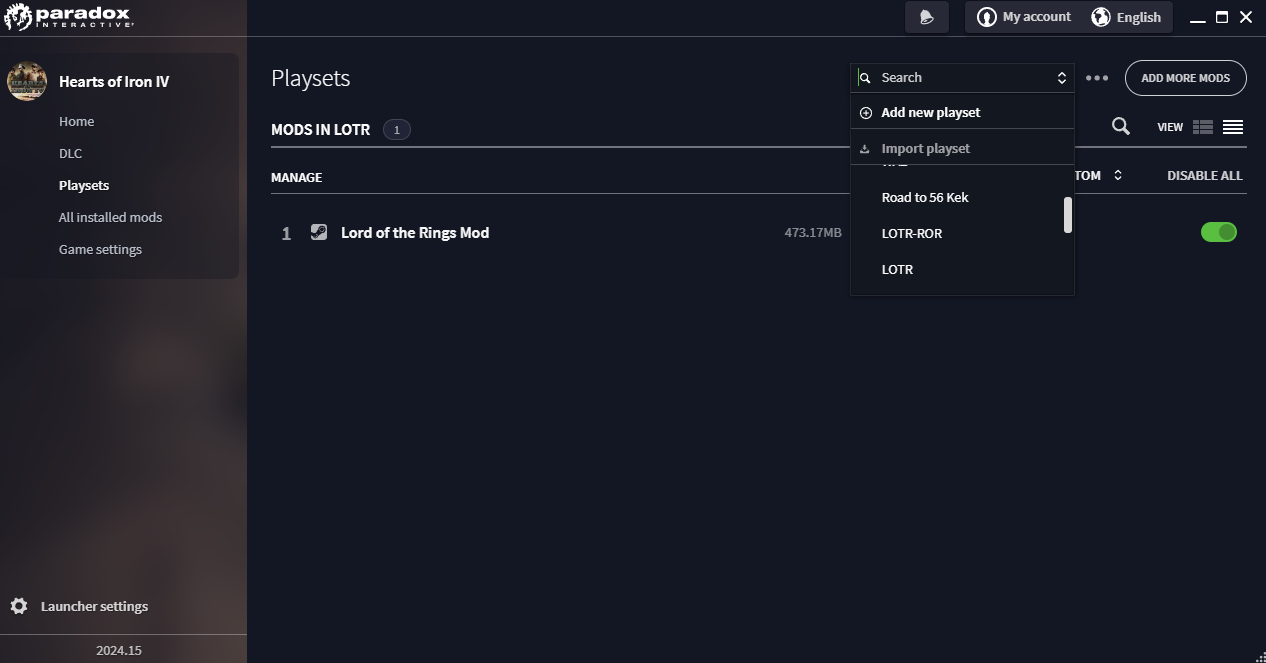Switch to compact list view icon

(1232, 127)
